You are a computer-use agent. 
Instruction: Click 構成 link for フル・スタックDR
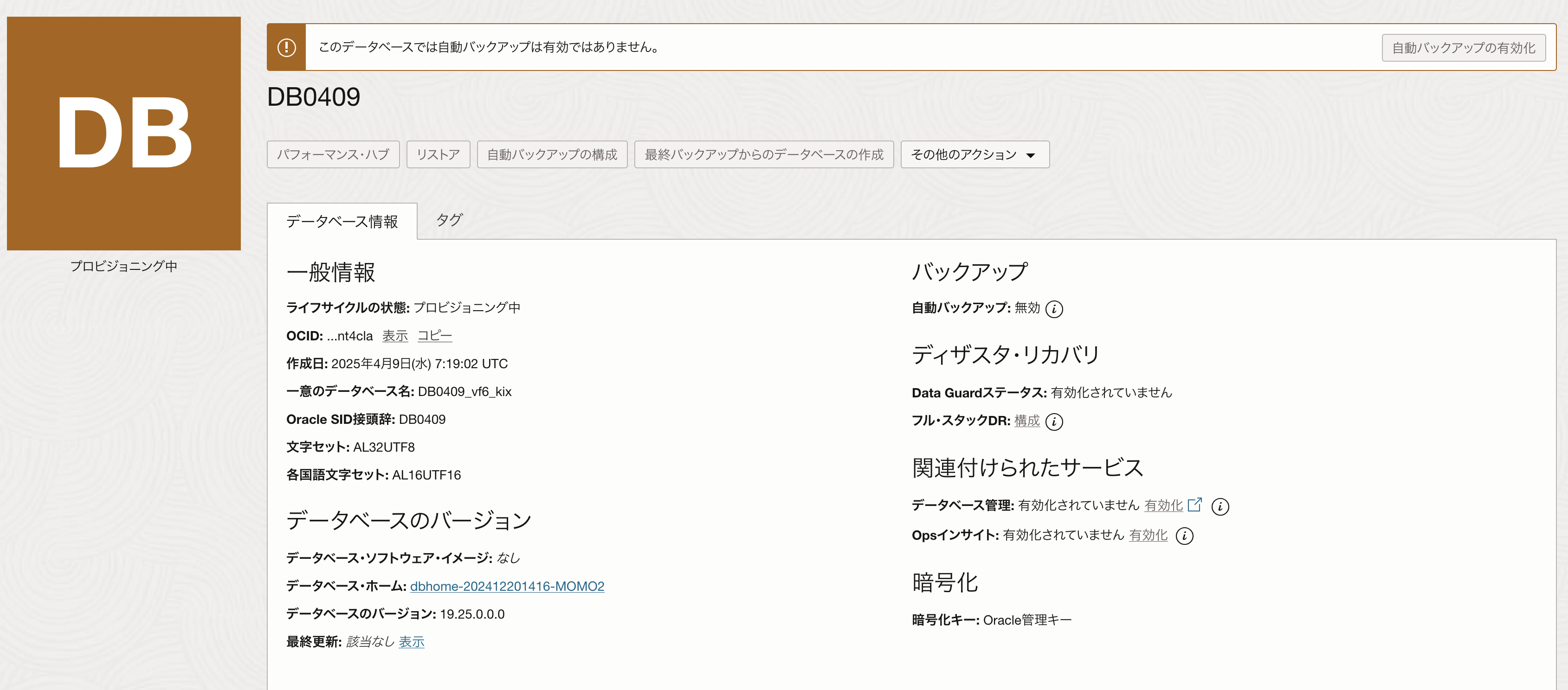tap(1026, 421)
